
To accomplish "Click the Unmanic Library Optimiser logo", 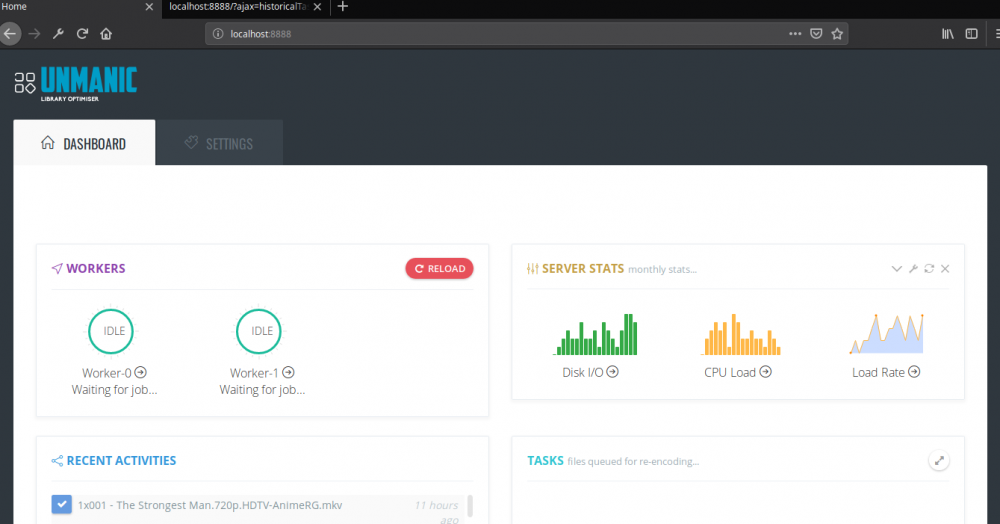I will coord(76,84).
